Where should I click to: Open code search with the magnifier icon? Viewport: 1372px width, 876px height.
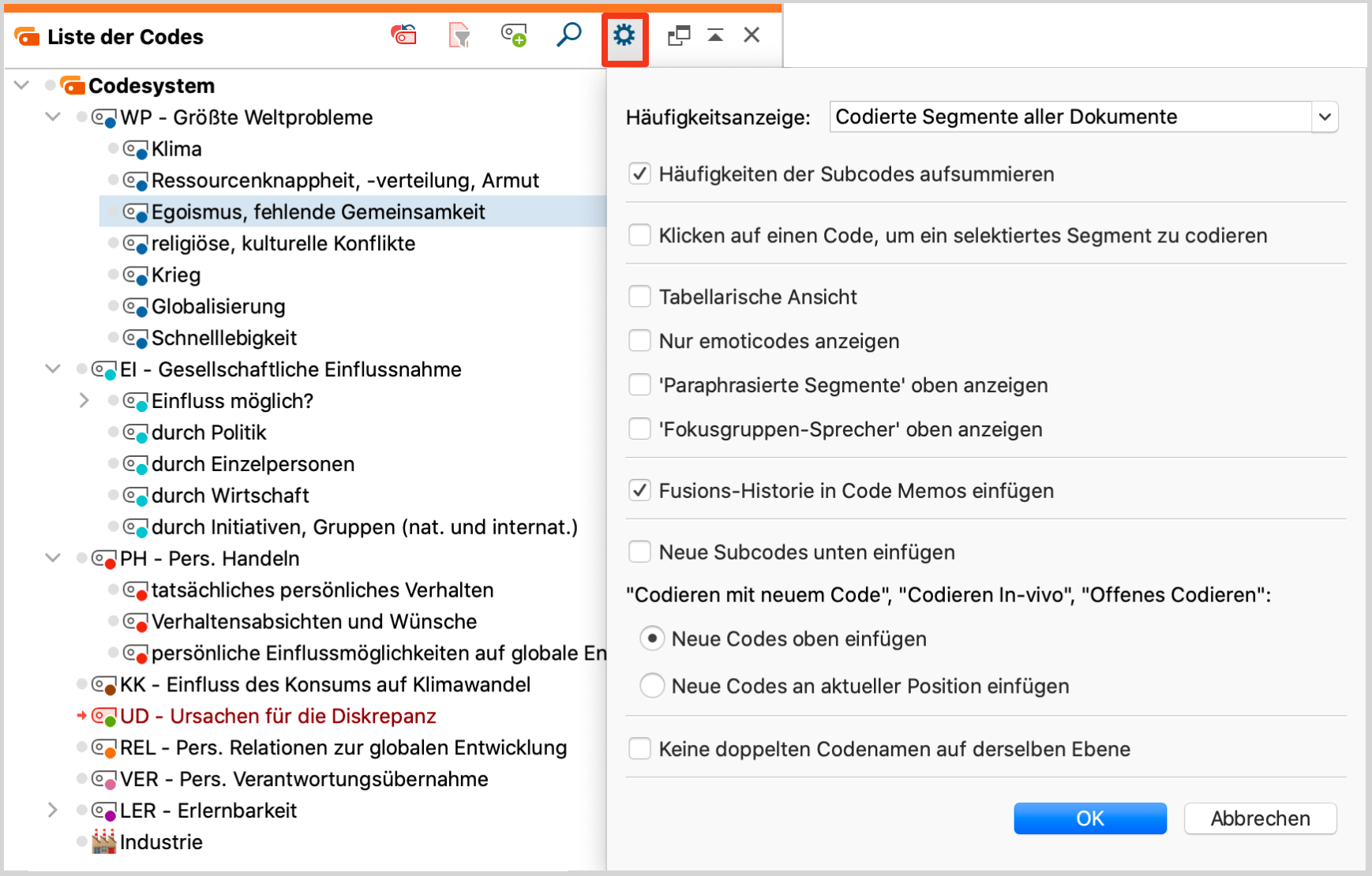coord(568,36)
